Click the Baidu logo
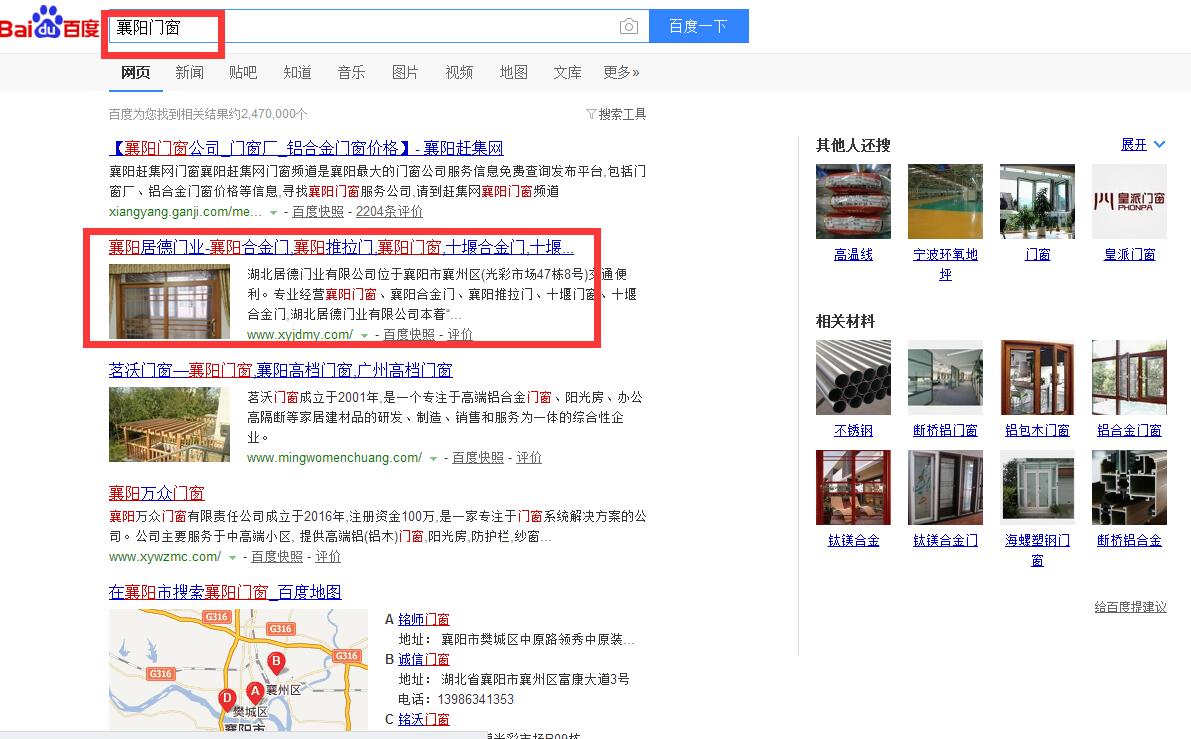Viewport: 1191px width, 739px height. coord(50,24)
